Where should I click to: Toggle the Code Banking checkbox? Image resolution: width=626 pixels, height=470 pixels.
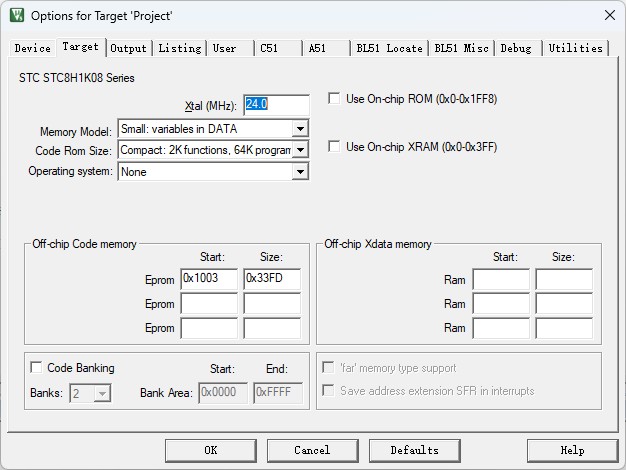[37, 368]
